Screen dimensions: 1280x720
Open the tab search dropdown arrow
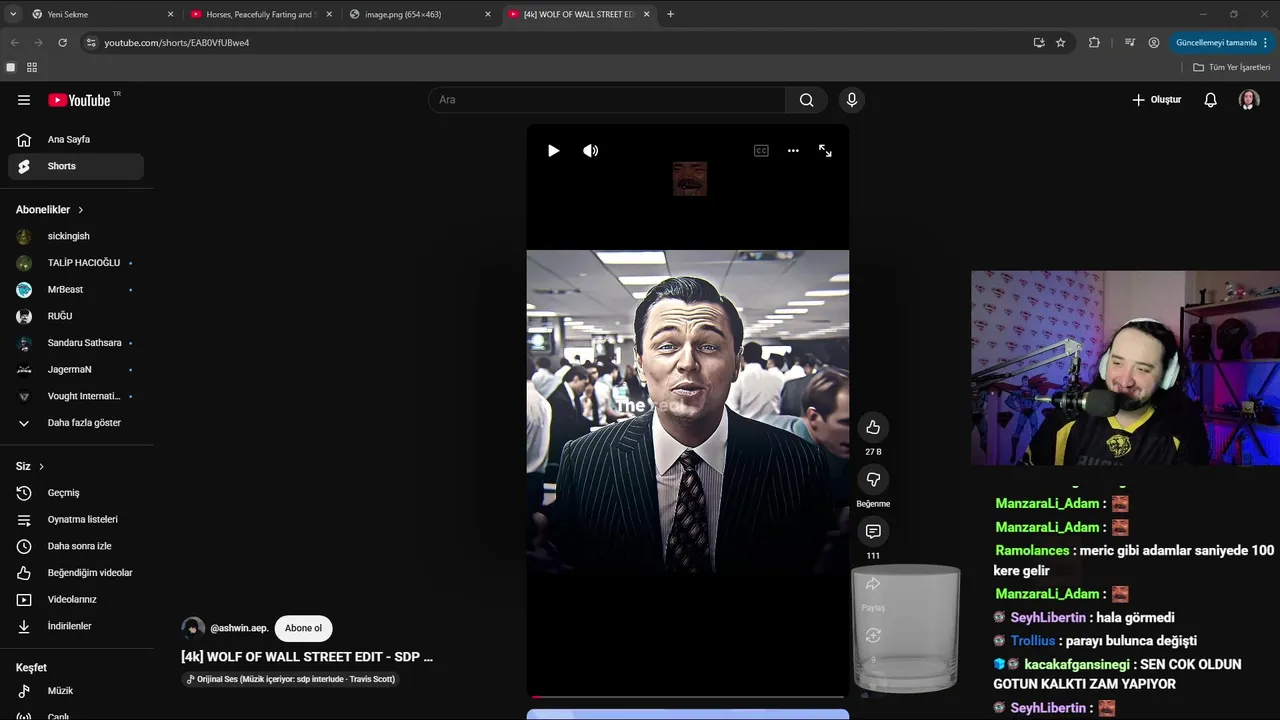tap(12, 14)
